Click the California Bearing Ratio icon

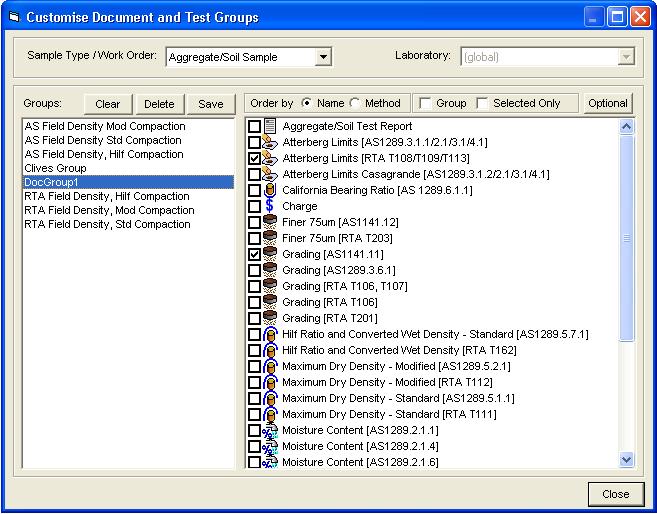click(271, 191)
